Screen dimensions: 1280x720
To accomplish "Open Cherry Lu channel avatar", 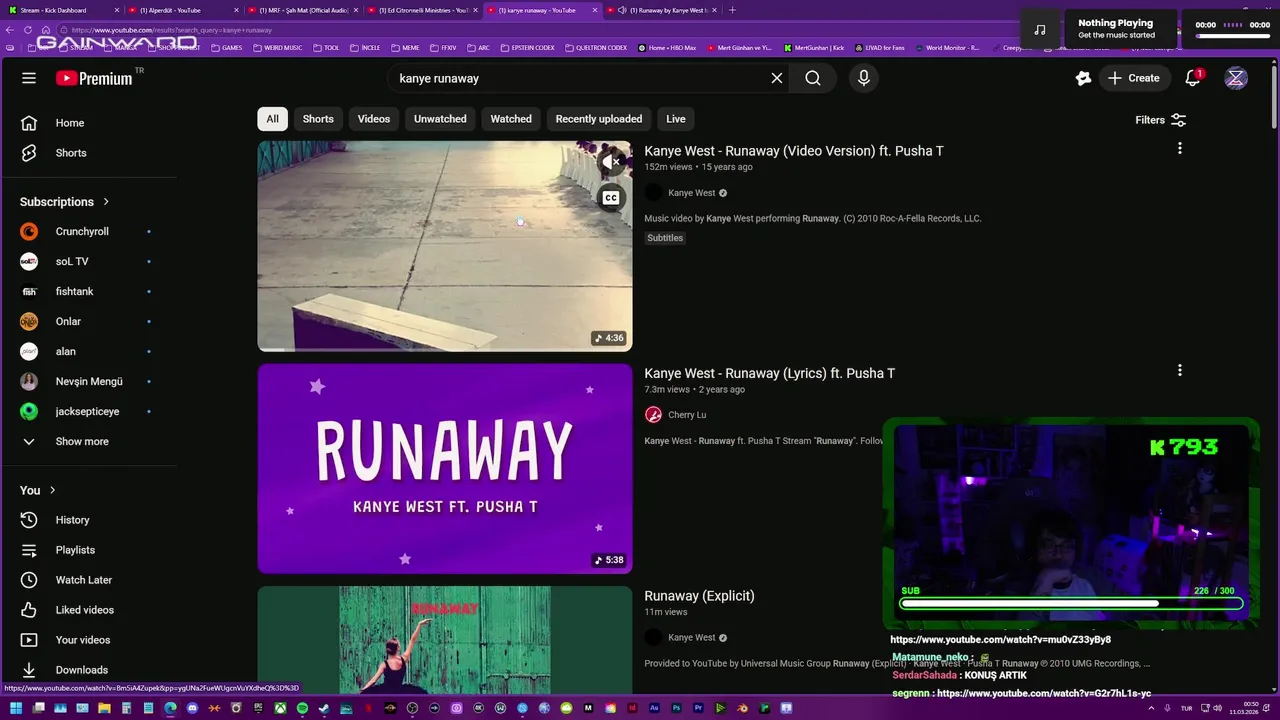I will click(653, 415).
